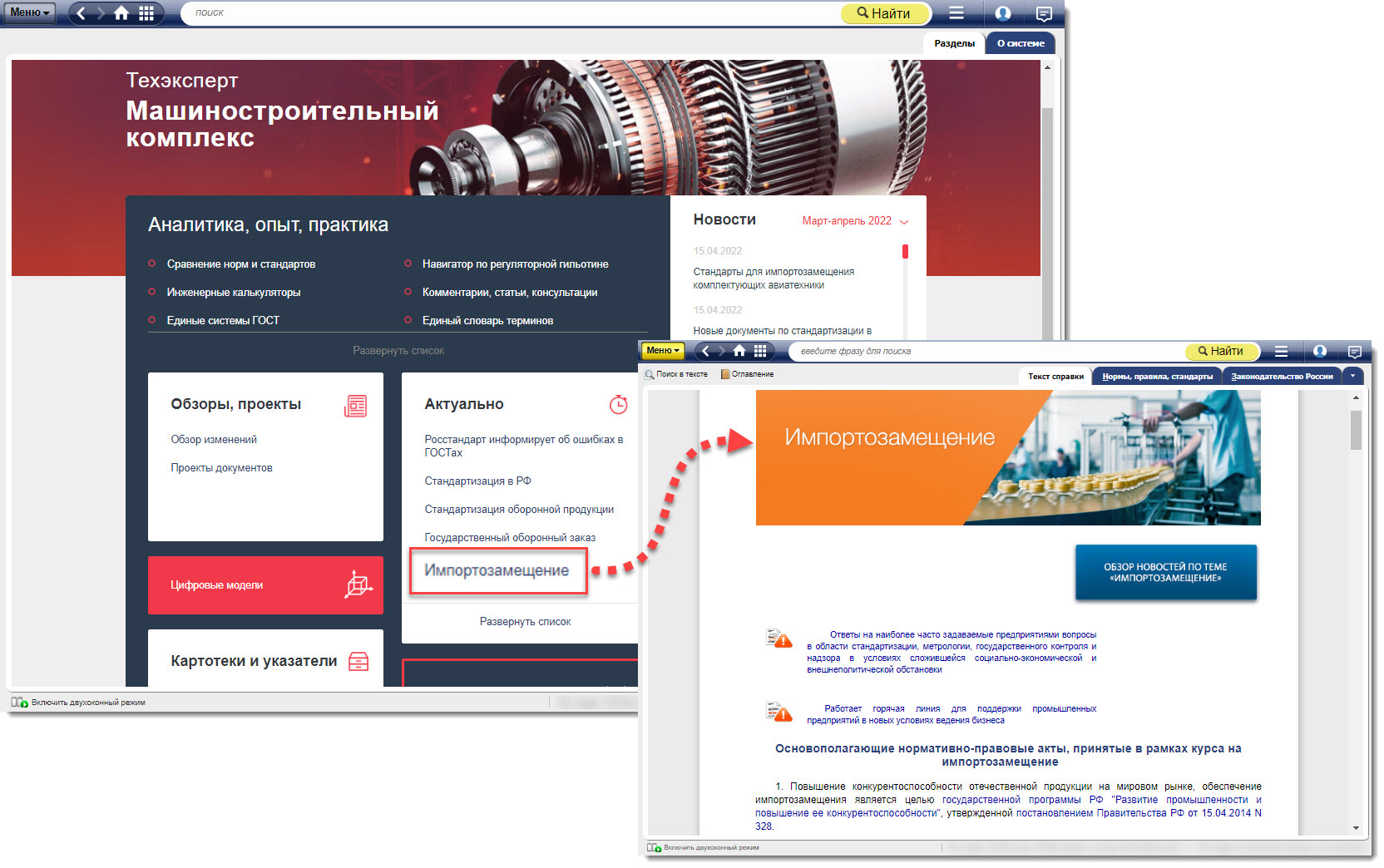Open Единые системы ГОСТ link
This screenshot has width=1384, height=868.
pos(223,321)
